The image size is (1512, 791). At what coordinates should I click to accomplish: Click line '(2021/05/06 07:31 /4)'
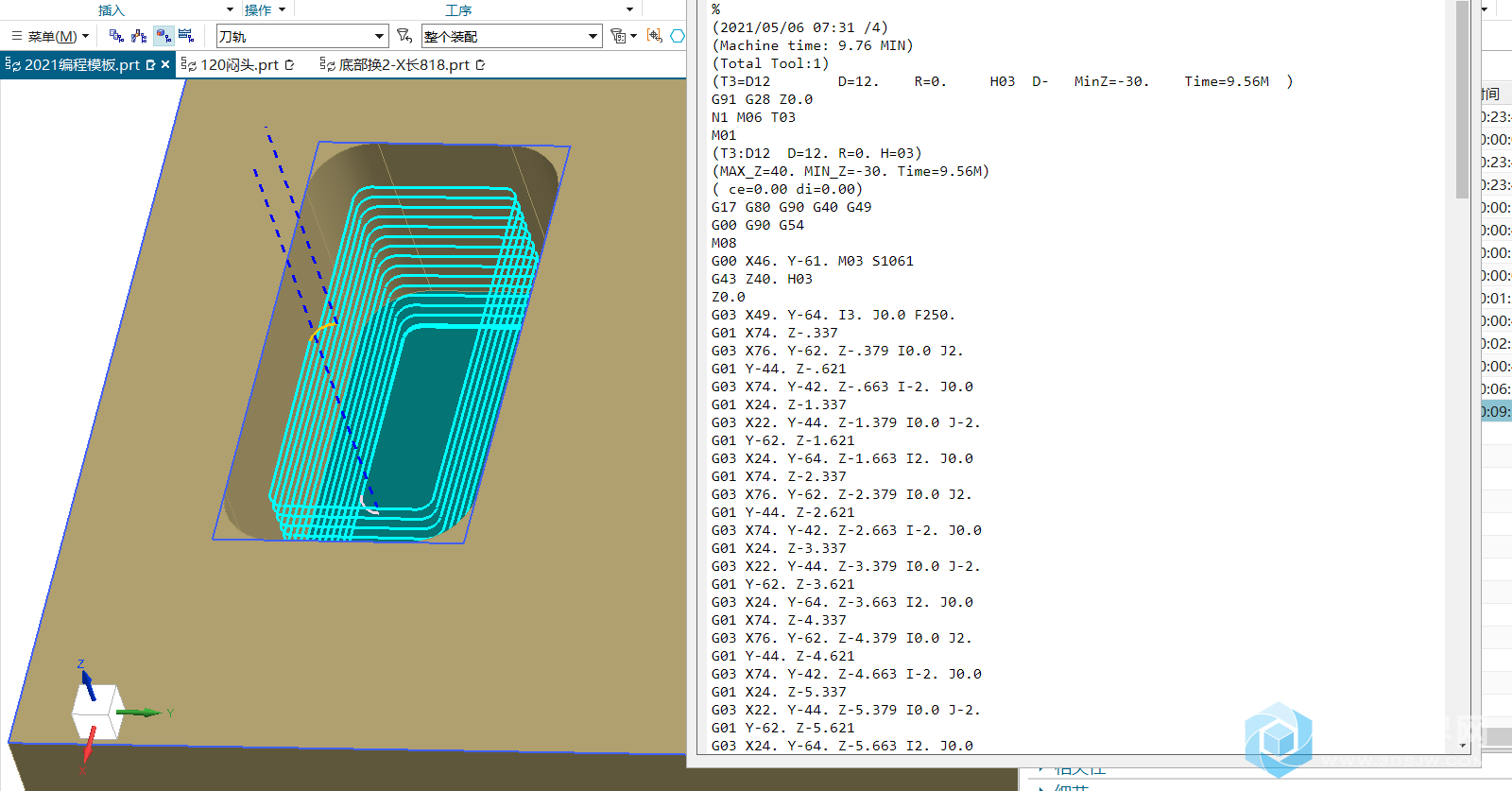click(x=799, y=27)
